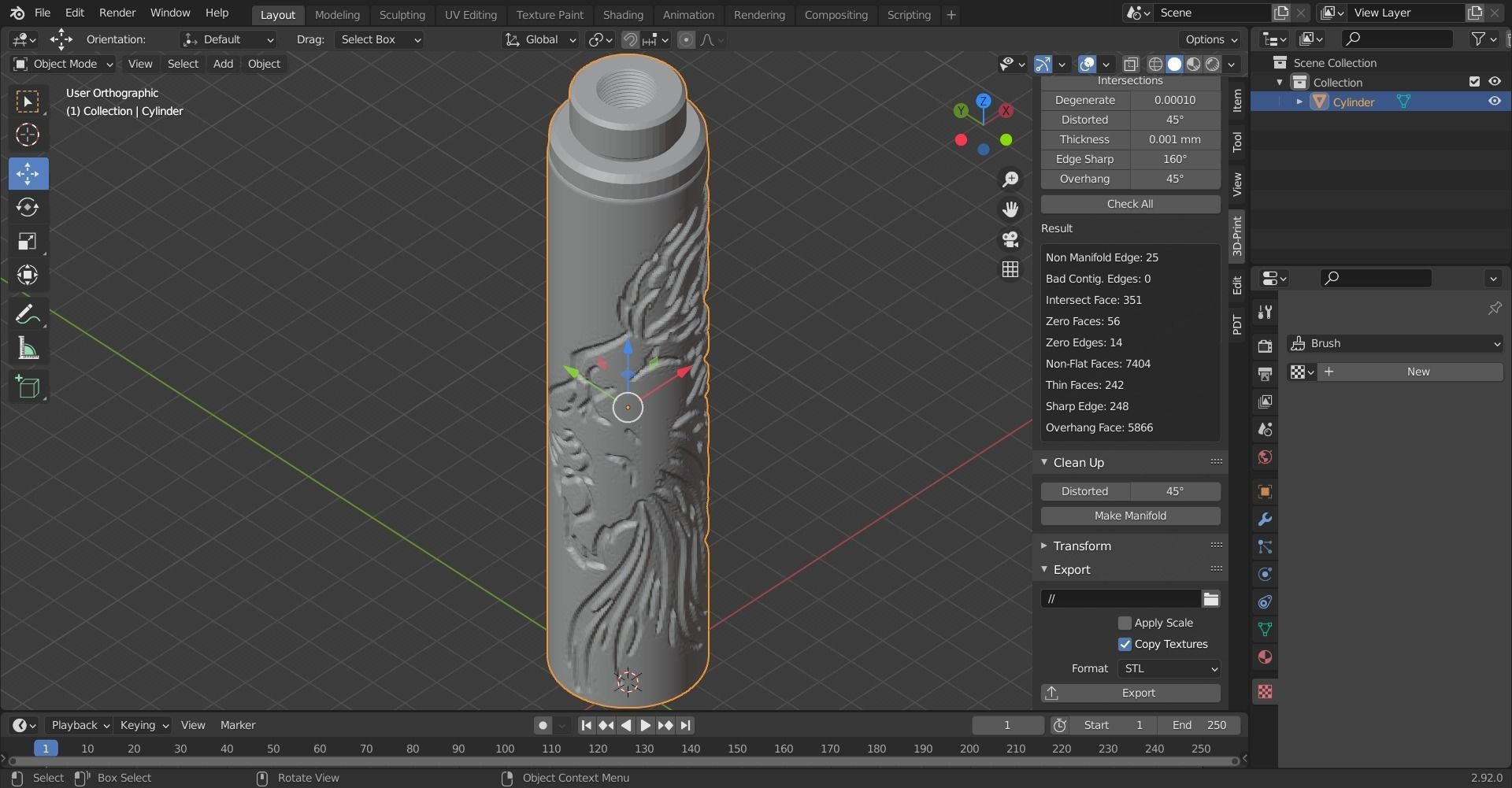This screenshot has height=788, width=1512.
Task: Pin the properties editor context
Action: point(1494,308)
